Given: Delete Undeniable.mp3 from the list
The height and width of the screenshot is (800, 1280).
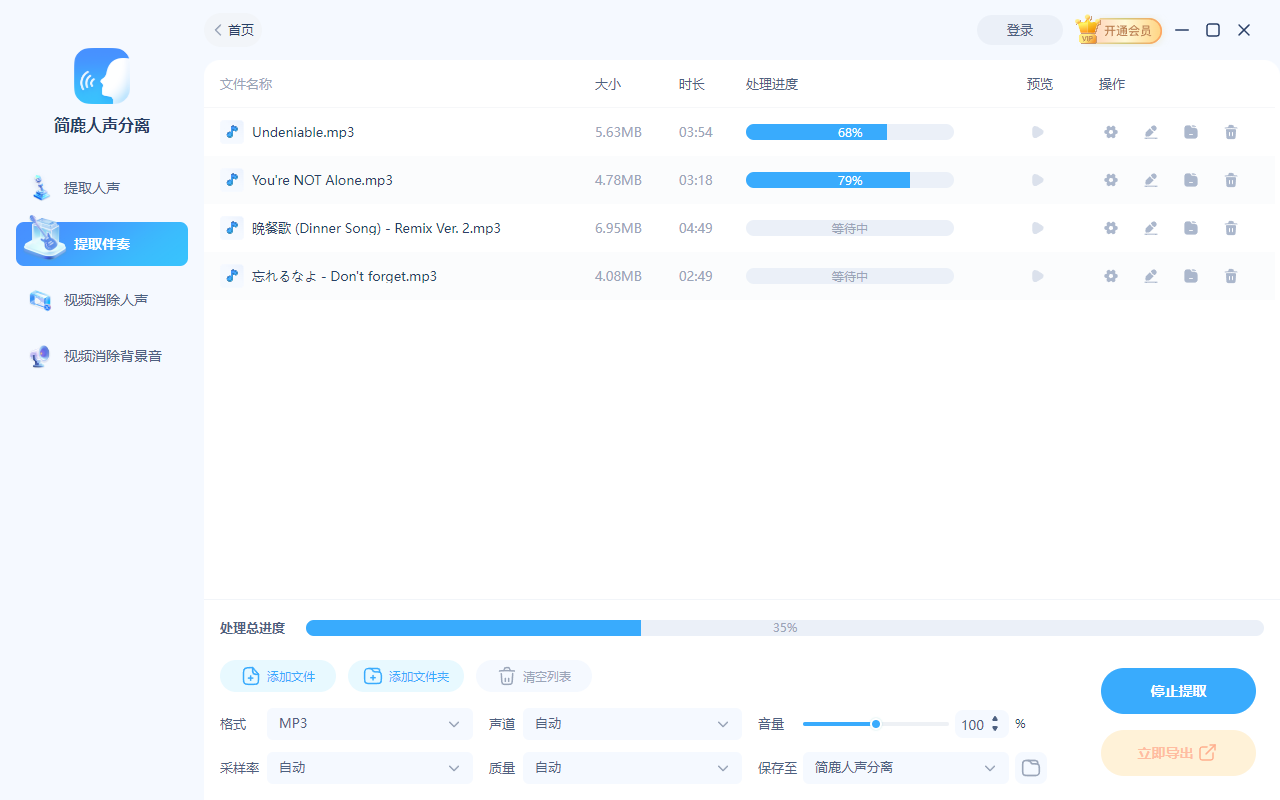Looking at the screenshot, I should coord(1231,132).
